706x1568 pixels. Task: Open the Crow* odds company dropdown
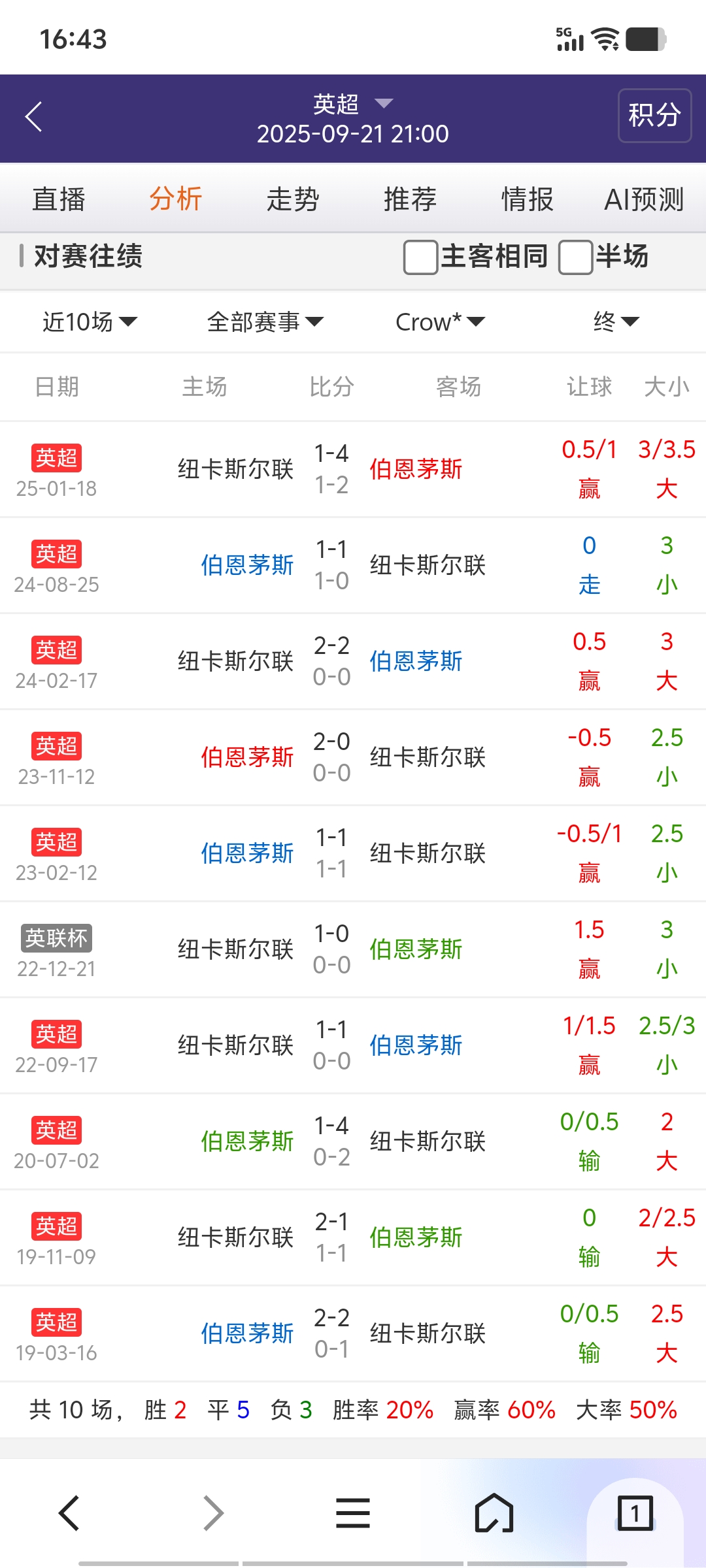click(440, 321)
